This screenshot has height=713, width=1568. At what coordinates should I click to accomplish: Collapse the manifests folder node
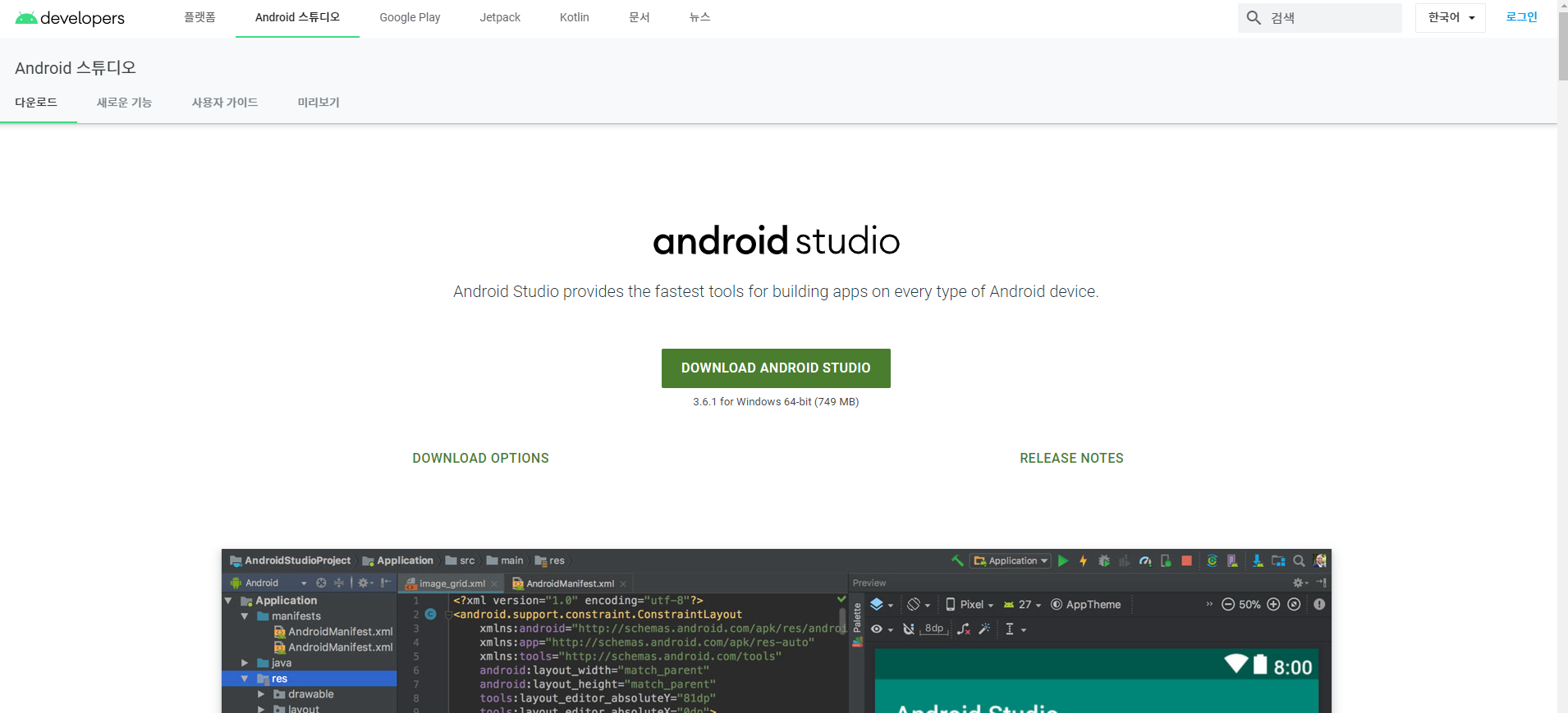tap(245, 616)
